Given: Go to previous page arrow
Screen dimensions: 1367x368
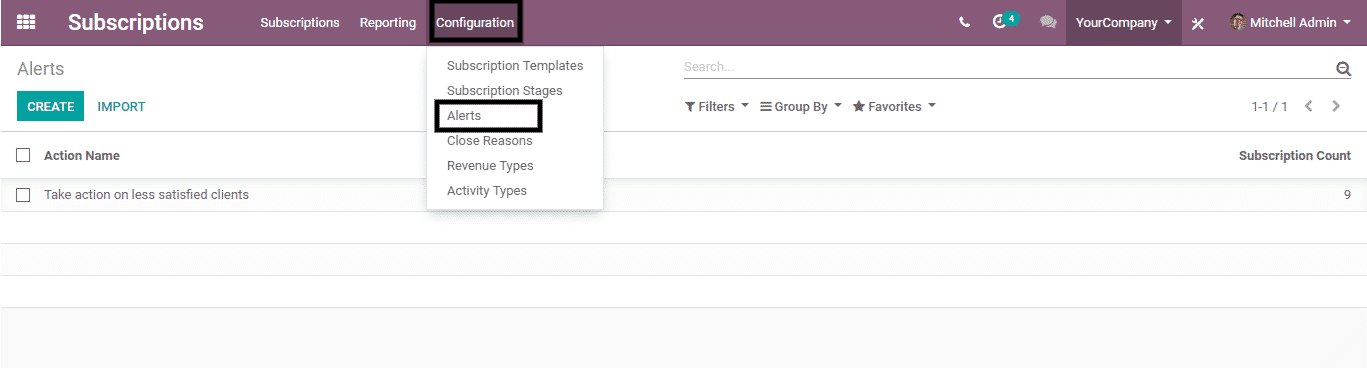Looking at the screenshot, I should 1308,106.
